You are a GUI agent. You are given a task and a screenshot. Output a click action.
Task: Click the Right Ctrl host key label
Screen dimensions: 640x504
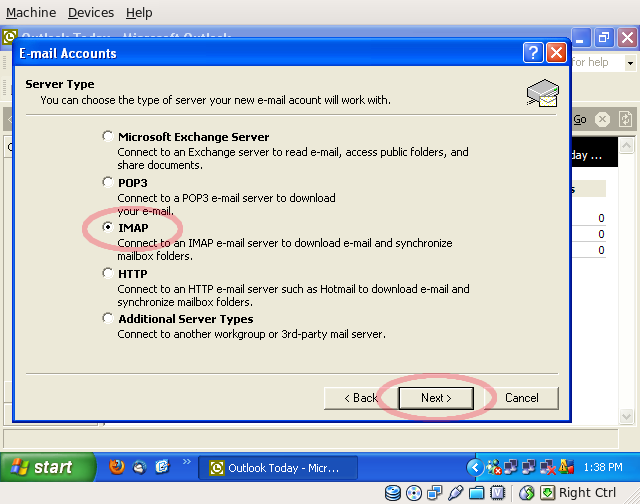pyautogui.click(x=587, y=493)
